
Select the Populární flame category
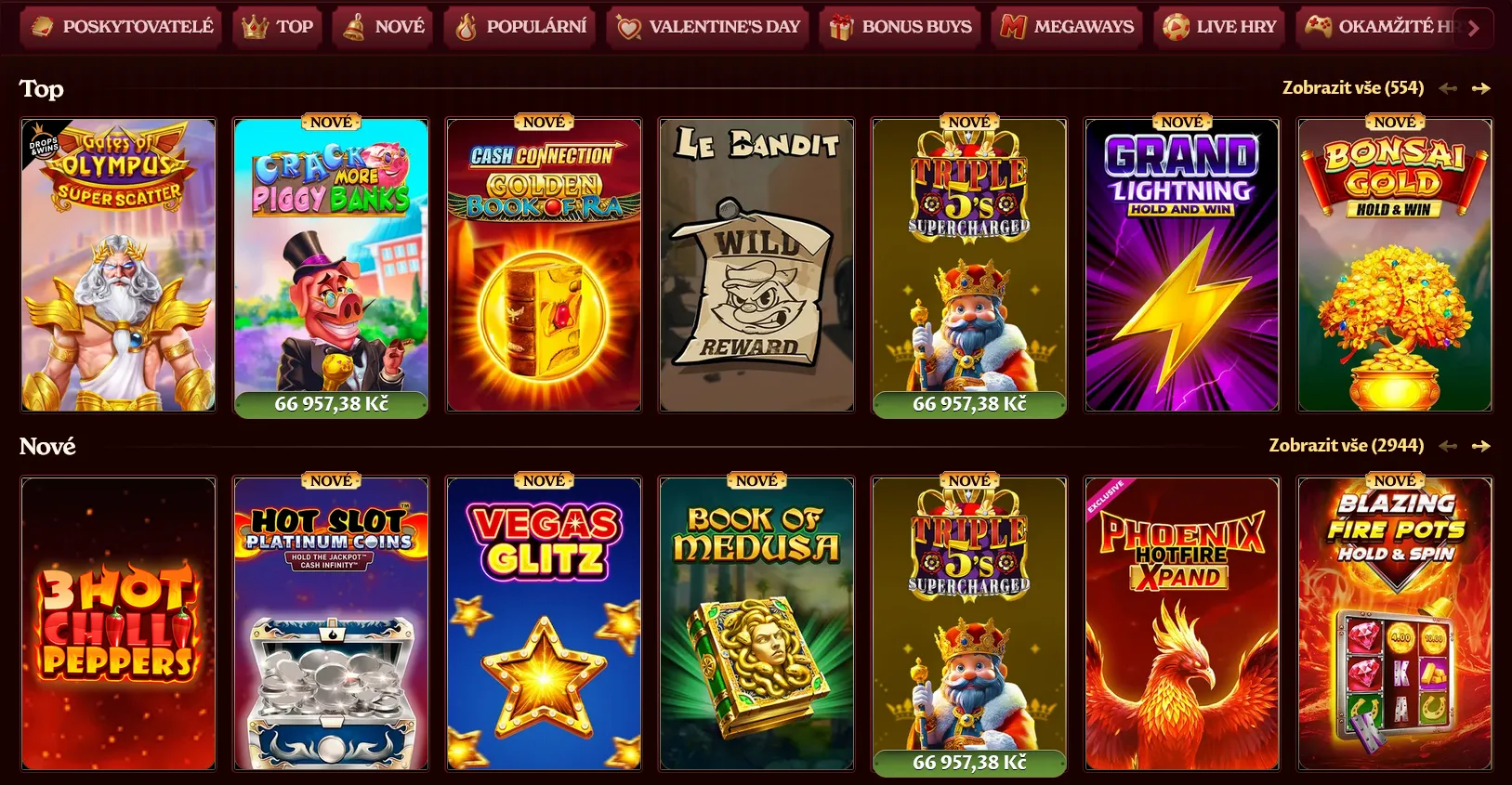tap(519, 27)
